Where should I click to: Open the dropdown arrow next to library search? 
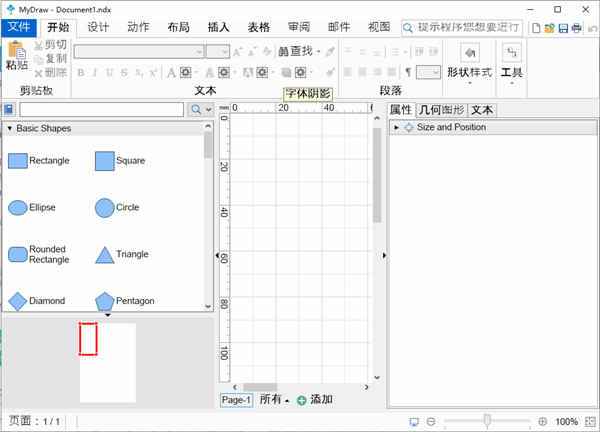pyautogui.click(x=209, y=110)
